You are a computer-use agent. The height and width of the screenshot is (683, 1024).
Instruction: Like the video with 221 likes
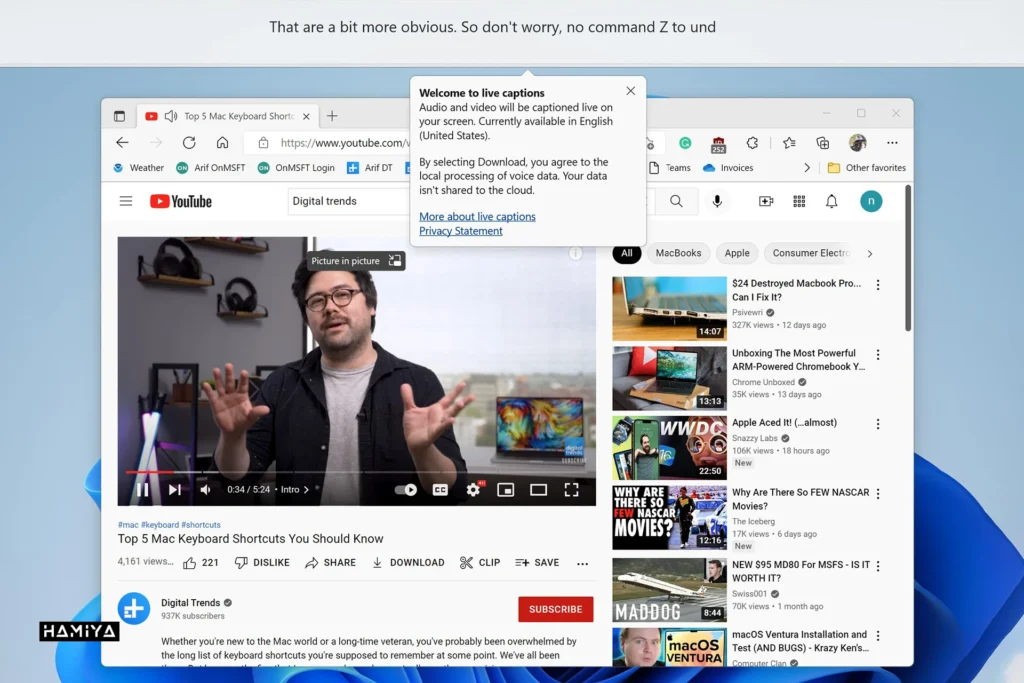200,563
